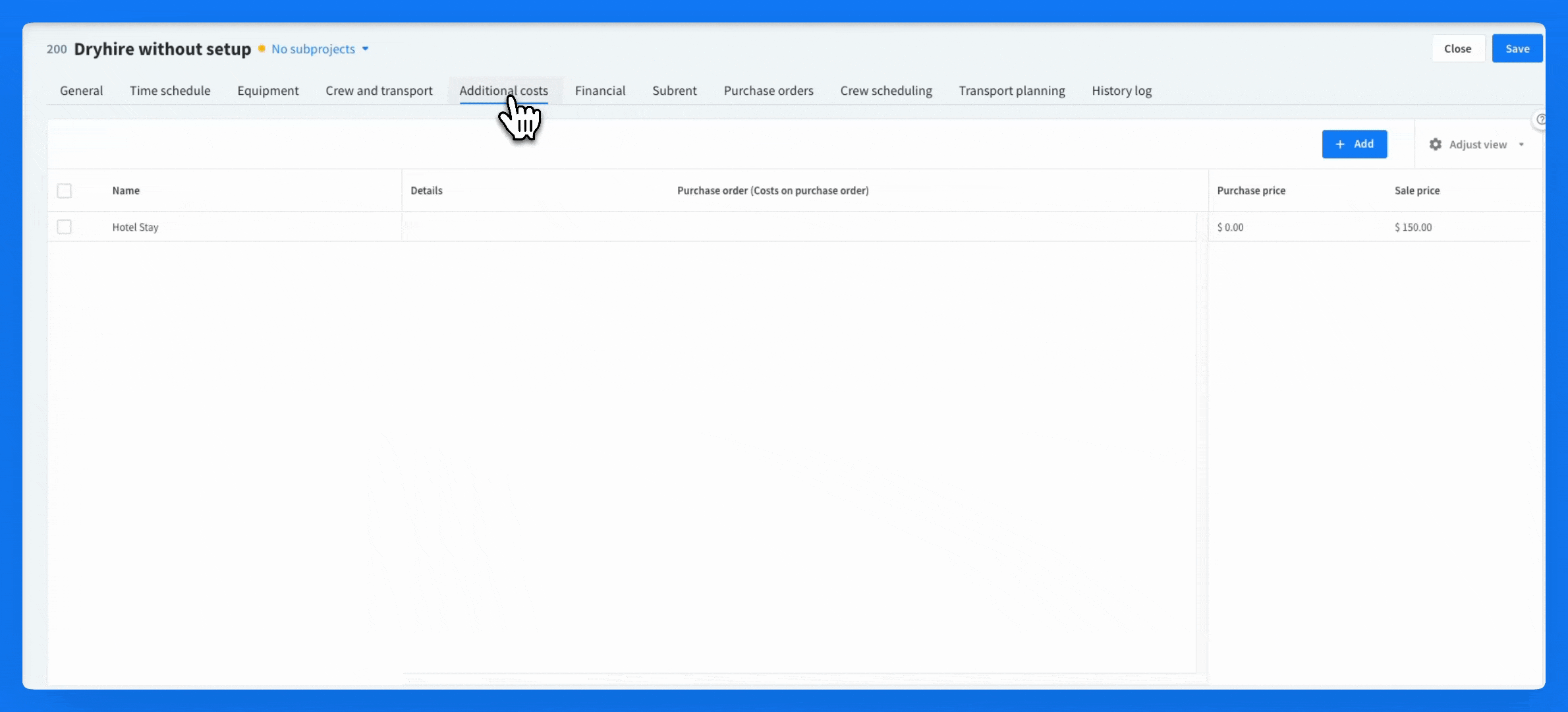Select the Purchase orders tab

(x=768, y=91)
